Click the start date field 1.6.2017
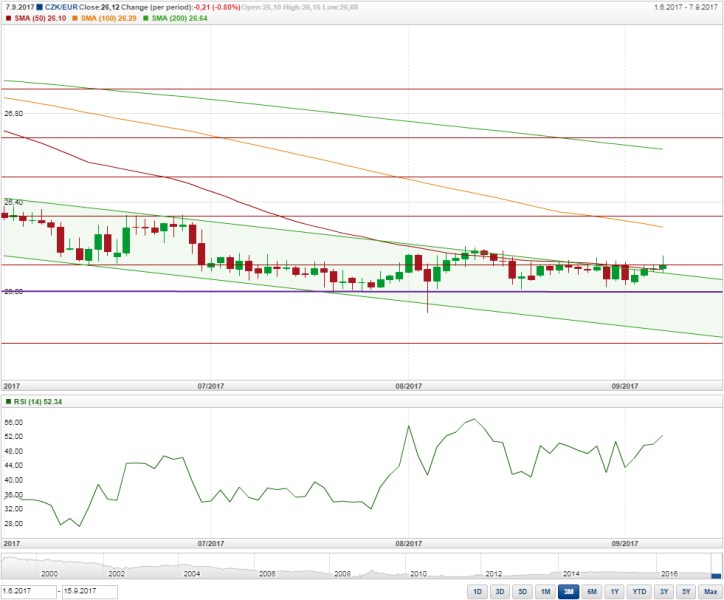The height and width of the screenshot is (600, 724). pyautogui.click(x=29, y=591)
